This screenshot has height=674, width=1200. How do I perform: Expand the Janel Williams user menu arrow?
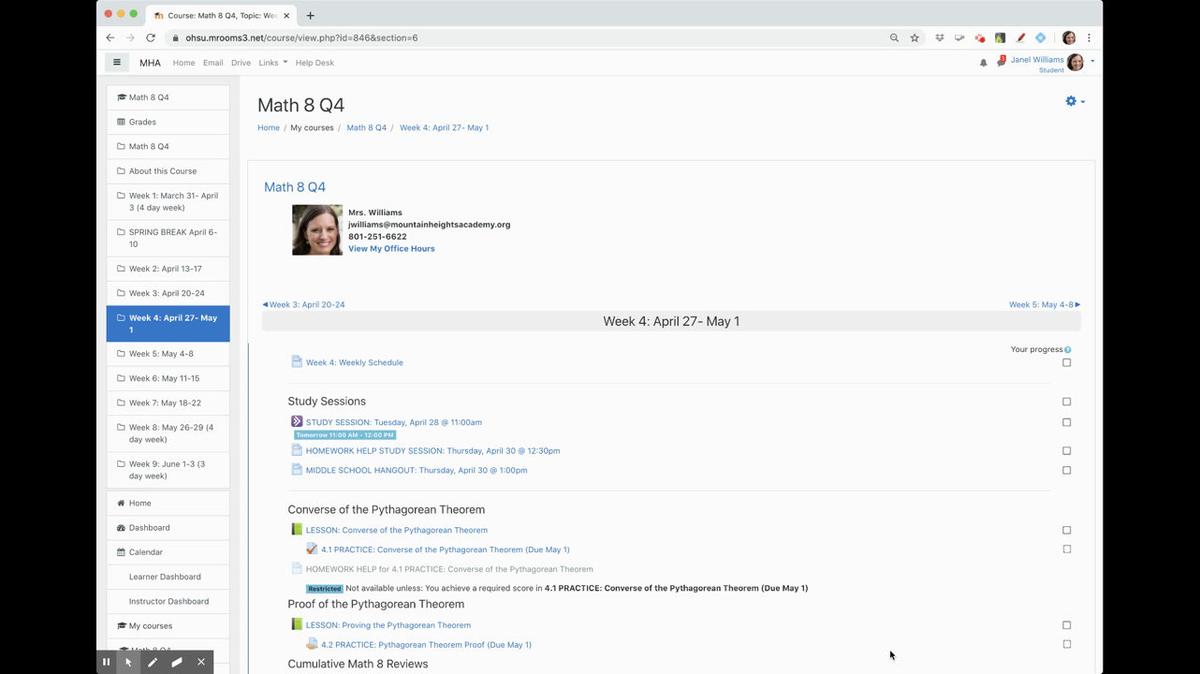click(1092, 61)
